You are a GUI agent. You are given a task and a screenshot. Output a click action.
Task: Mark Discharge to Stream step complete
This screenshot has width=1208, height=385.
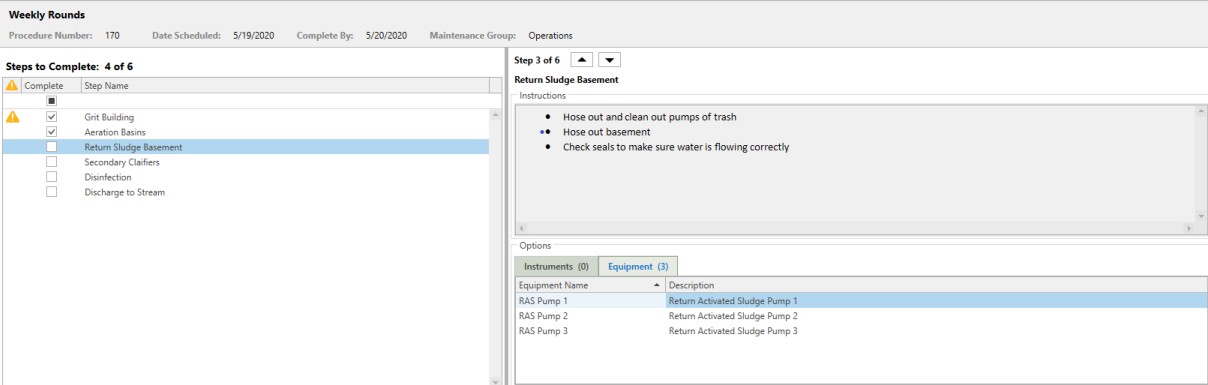(52, 192)
